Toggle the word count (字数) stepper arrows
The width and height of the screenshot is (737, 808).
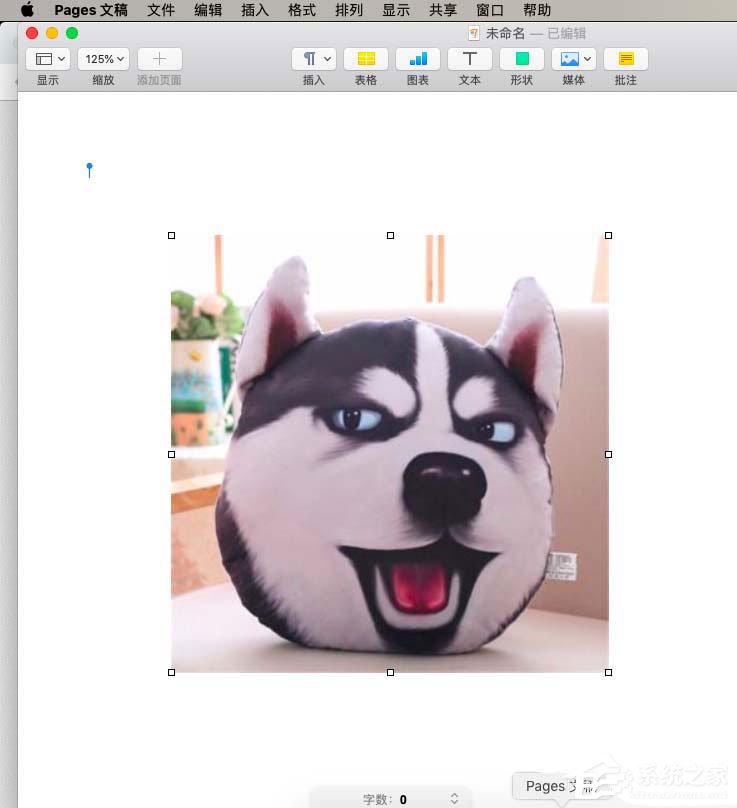pyautogui.click(x=454, y=798)
